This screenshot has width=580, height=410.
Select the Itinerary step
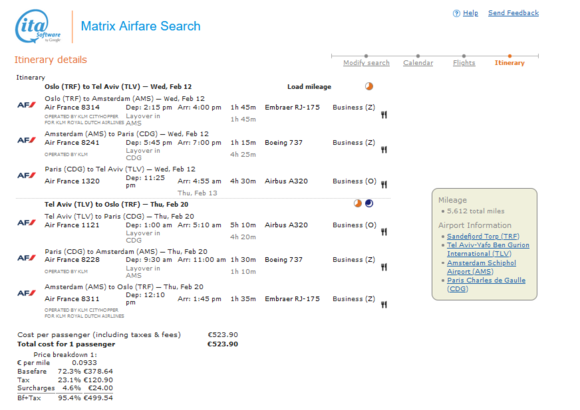[509, 63]
